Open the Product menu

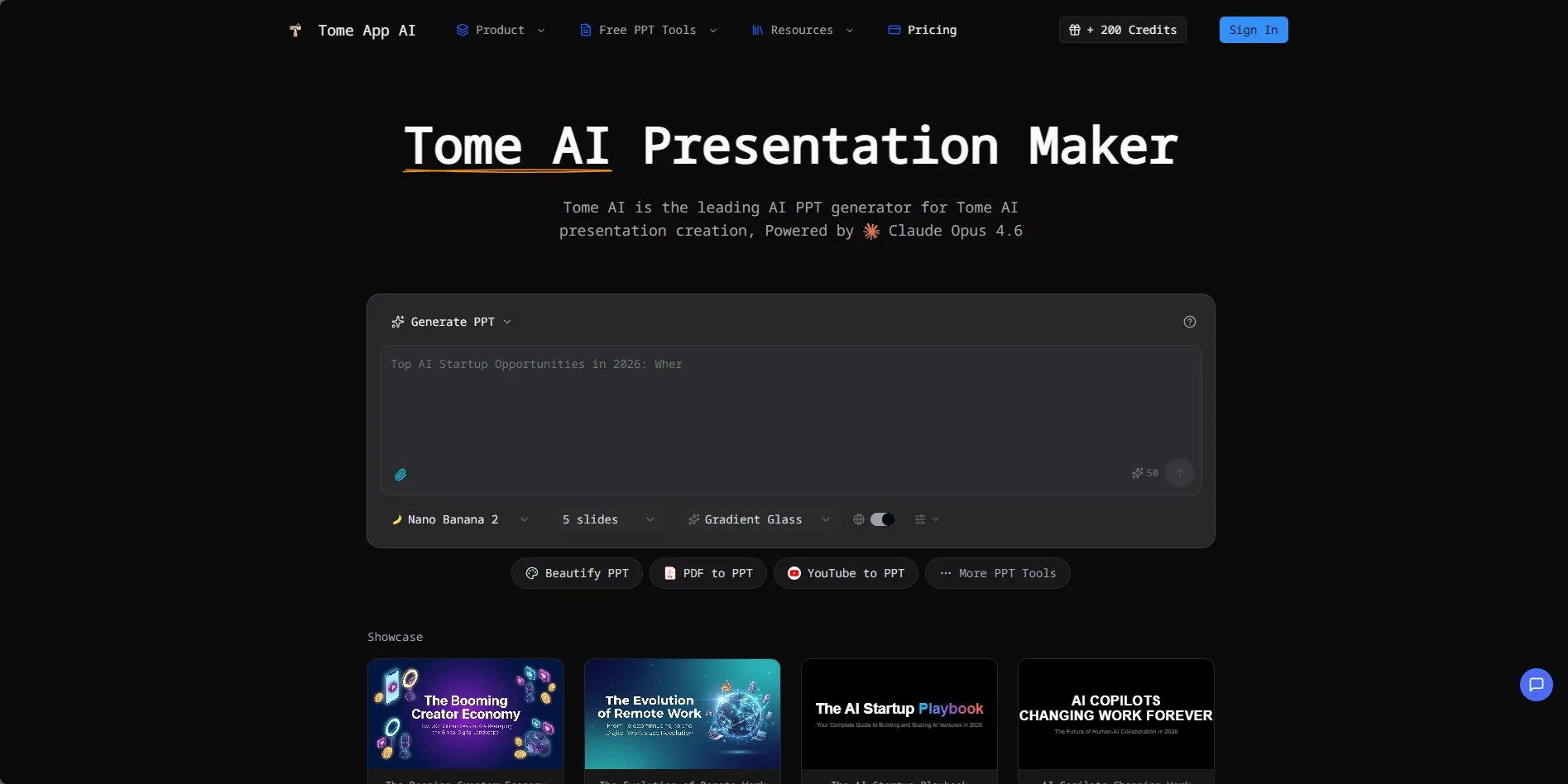click(501, 30)
